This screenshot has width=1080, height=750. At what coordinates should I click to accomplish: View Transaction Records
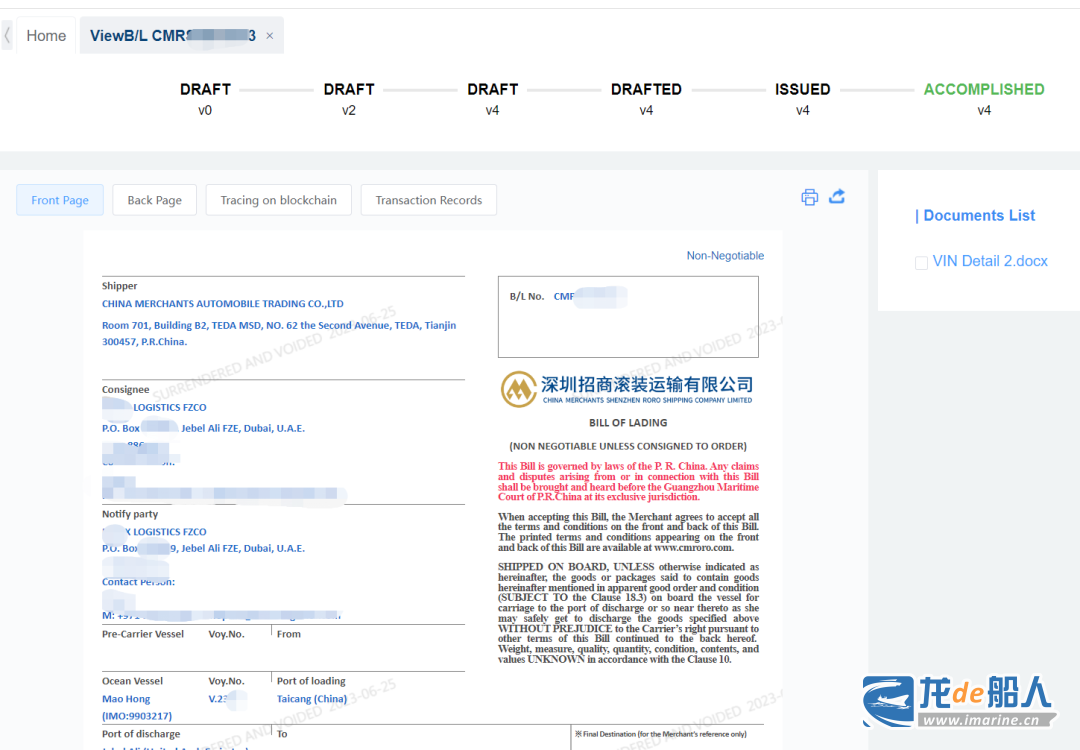point(429,200)
